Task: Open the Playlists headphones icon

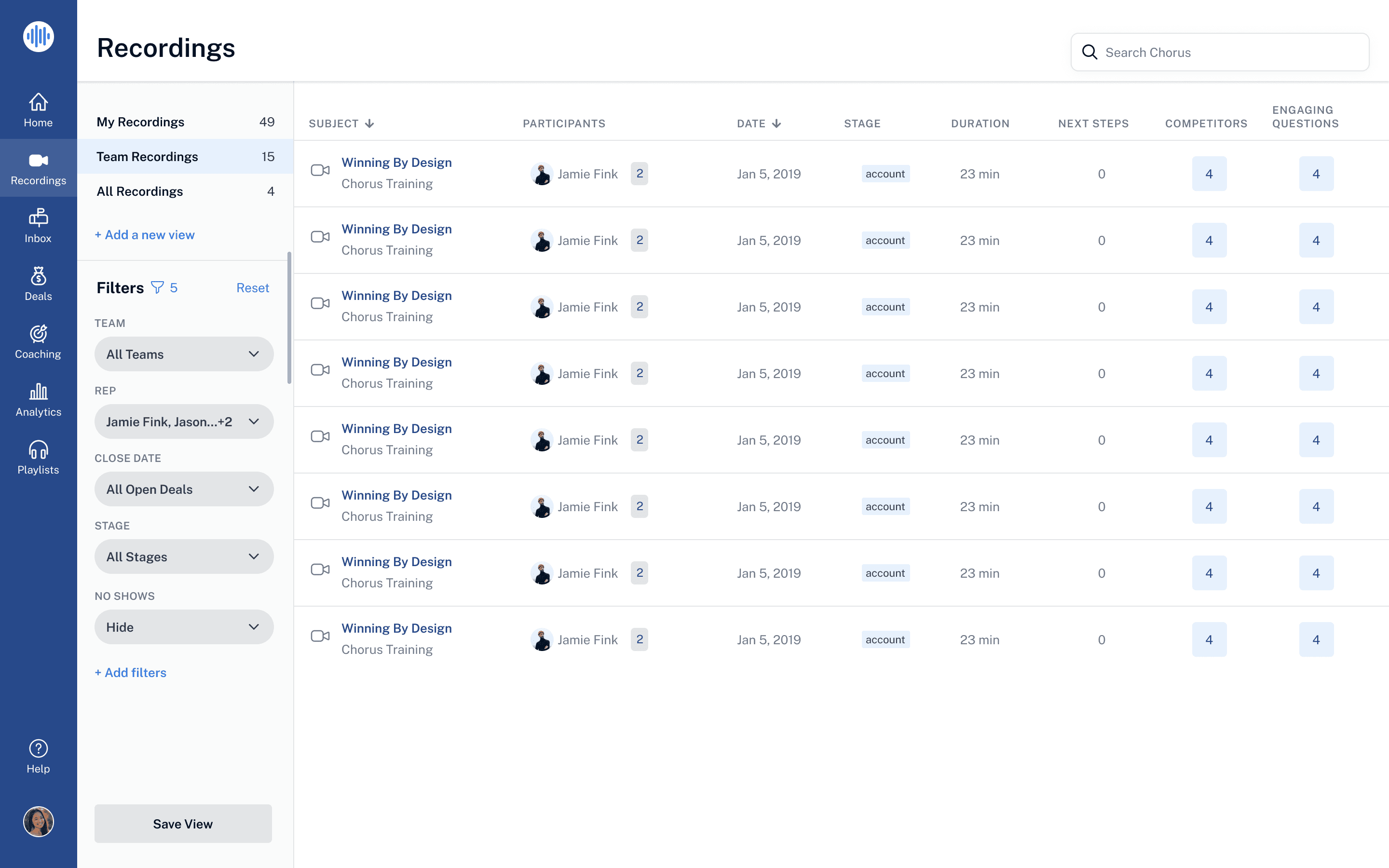Action: [x=38, y=450]
